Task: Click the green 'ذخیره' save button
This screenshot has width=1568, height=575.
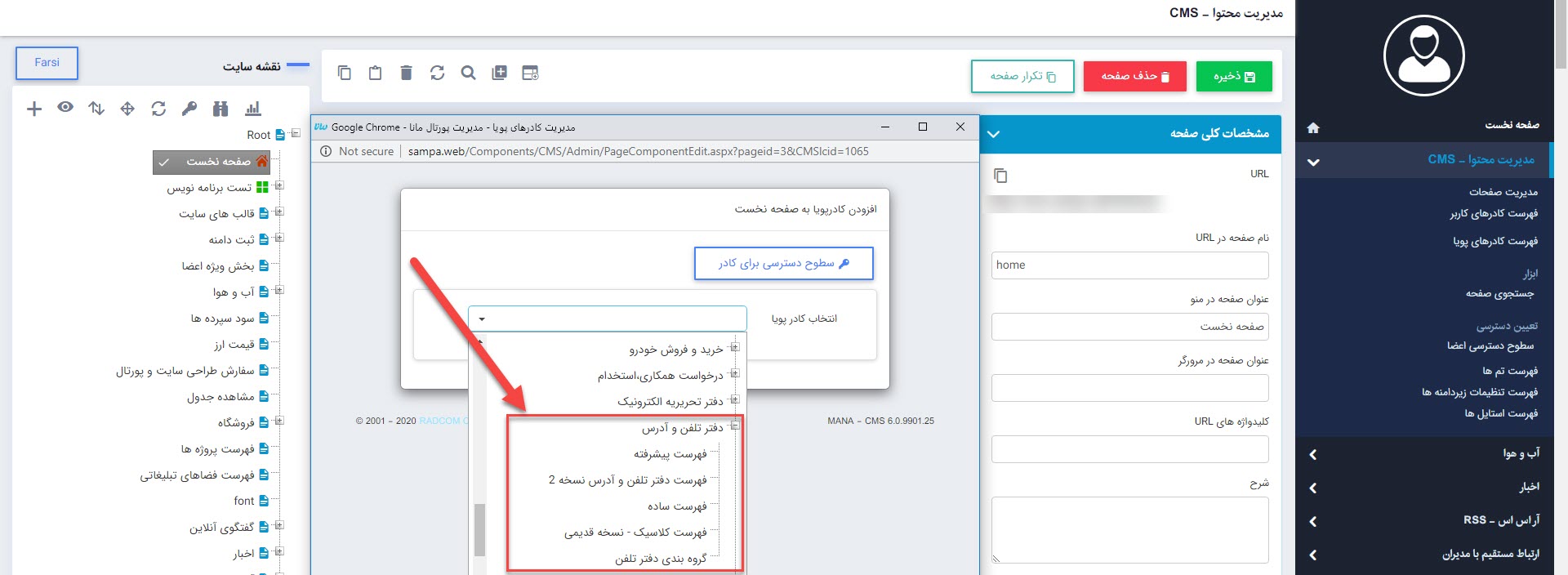Action: point(1233,77)
